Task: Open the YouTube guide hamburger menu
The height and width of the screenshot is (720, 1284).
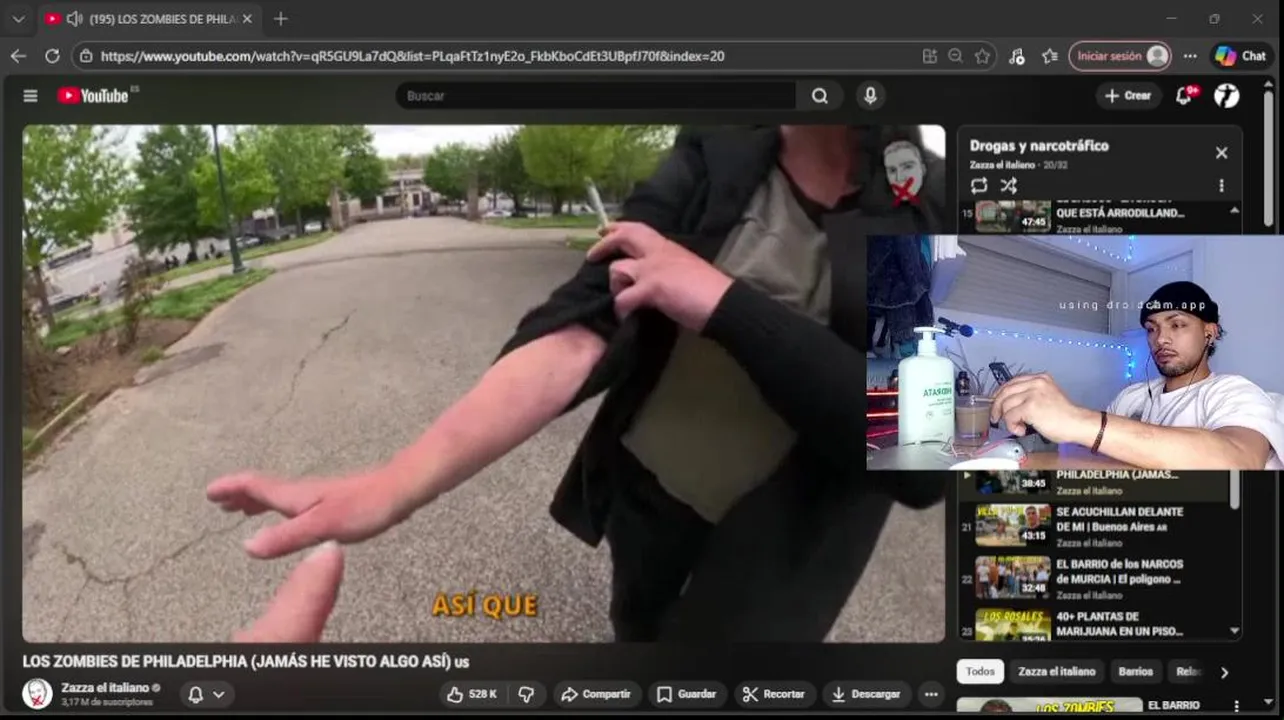Action: tap(30, 96)
